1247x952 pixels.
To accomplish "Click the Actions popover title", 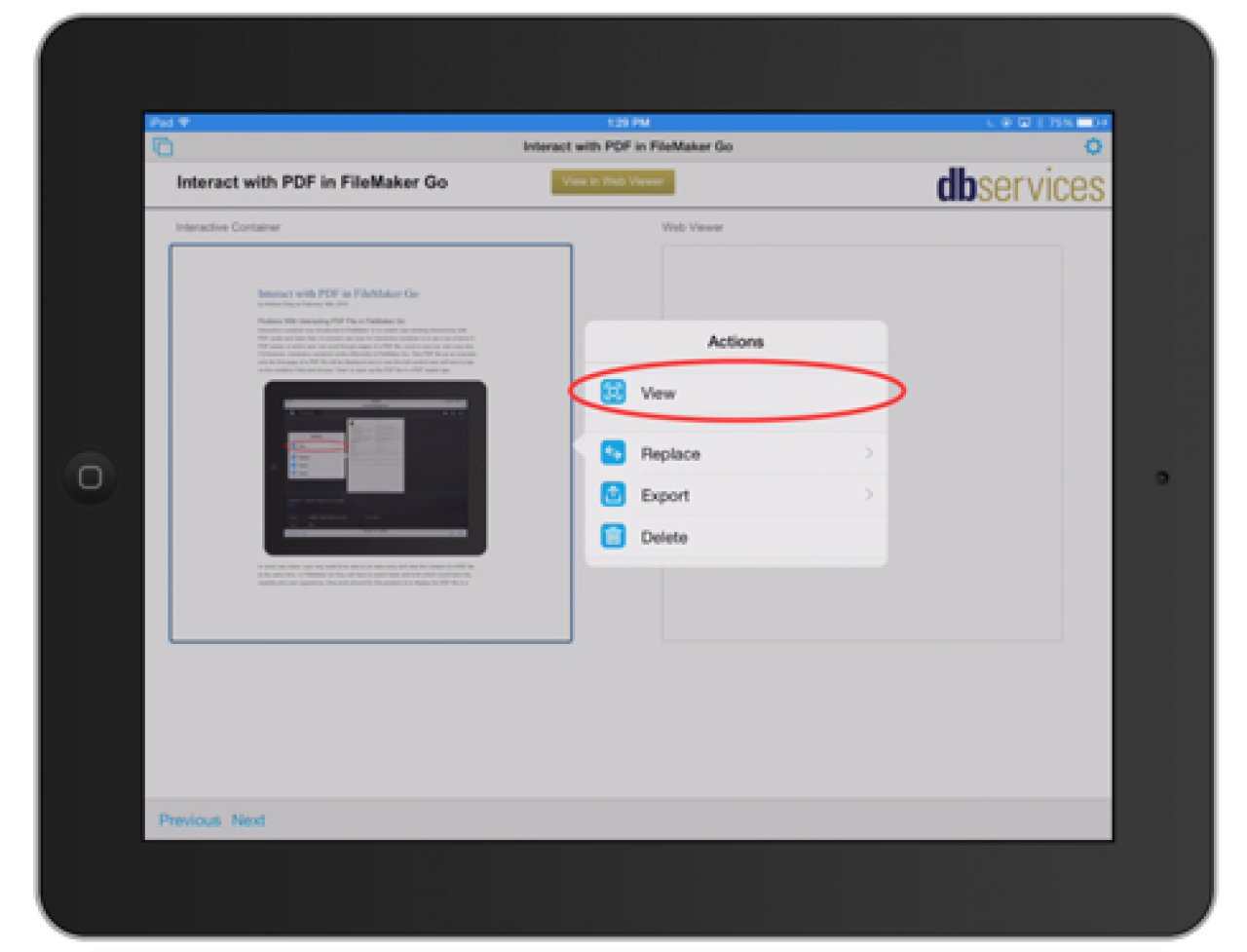I will tap(736, 341).
